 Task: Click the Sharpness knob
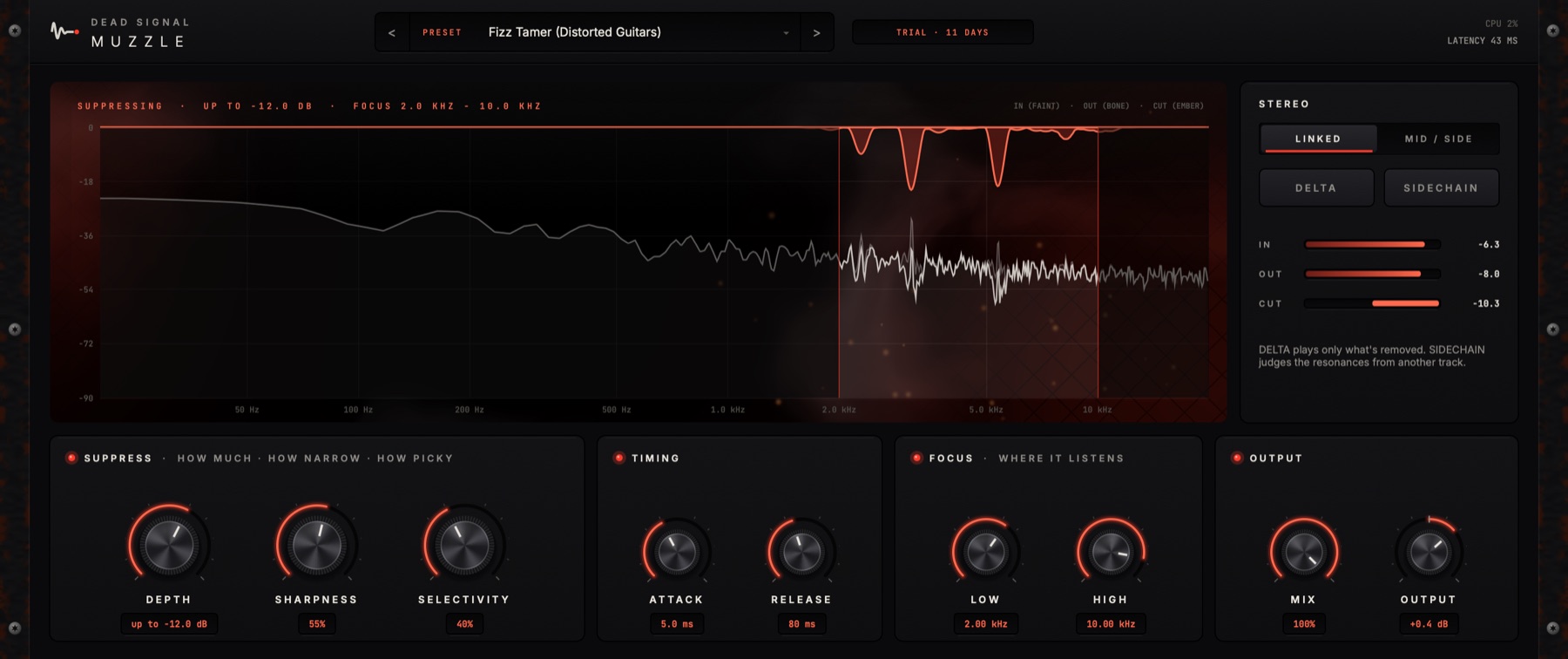[x=316, y=546]
